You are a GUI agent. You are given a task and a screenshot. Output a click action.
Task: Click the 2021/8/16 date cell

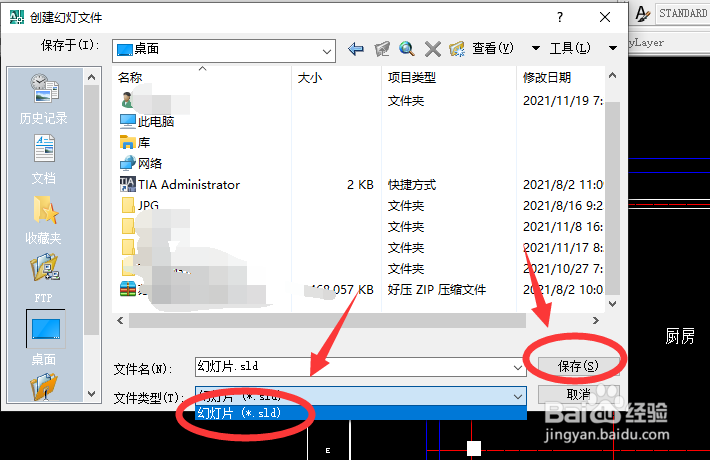click(562, 205)
